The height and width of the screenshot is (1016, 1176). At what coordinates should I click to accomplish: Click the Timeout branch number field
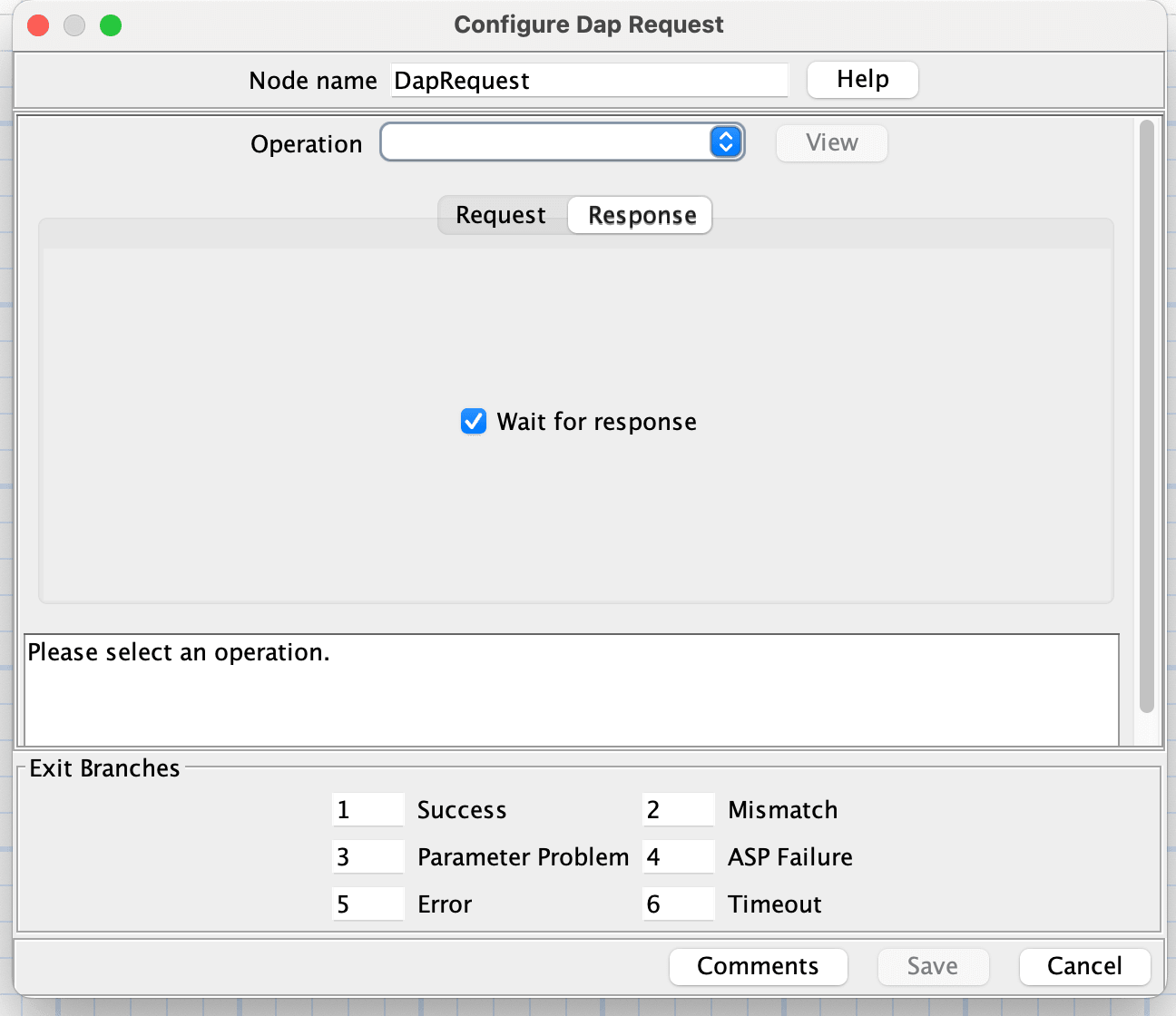click(x=678, y=904)
